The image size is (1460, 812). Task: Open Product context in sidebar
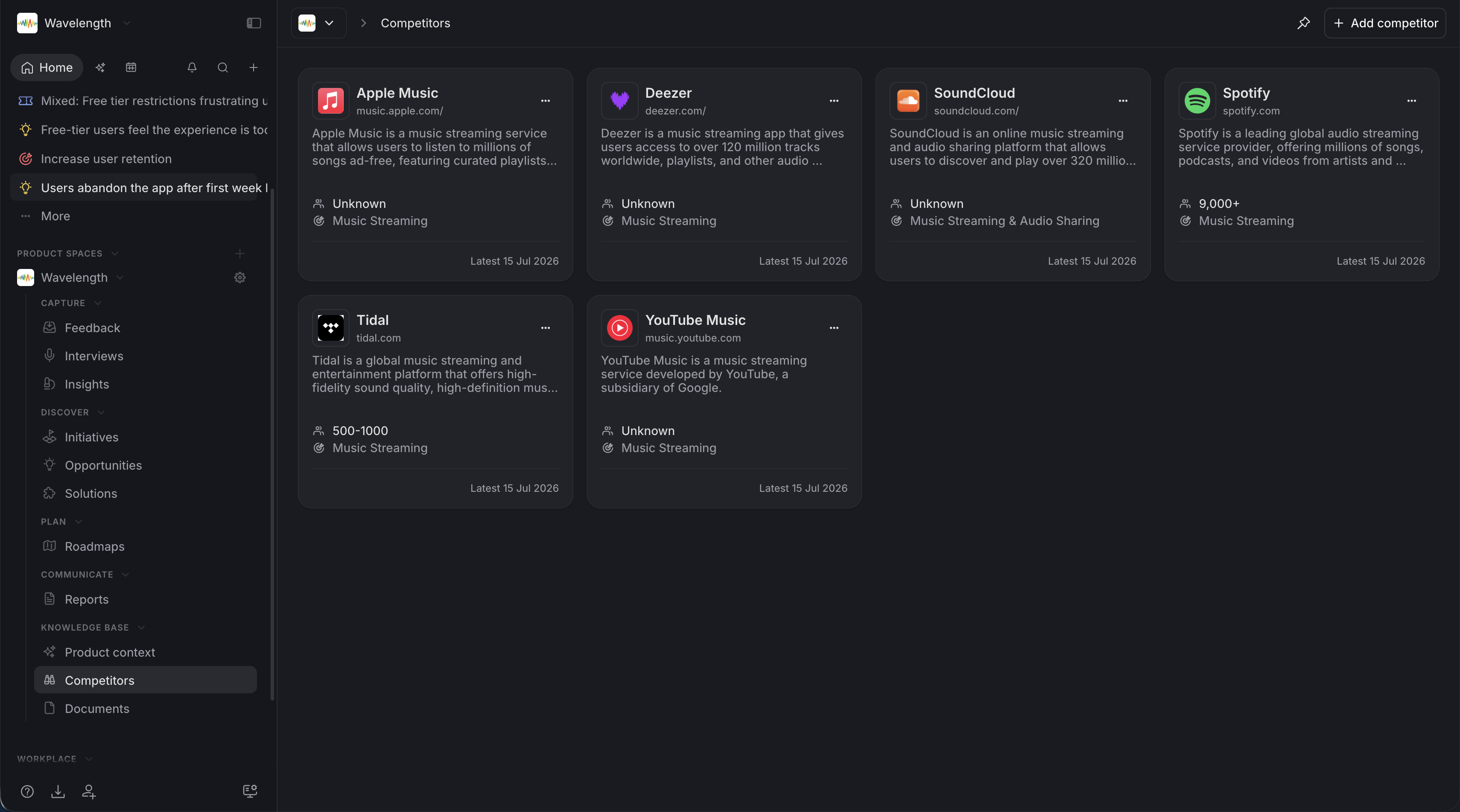coord(145,653)
